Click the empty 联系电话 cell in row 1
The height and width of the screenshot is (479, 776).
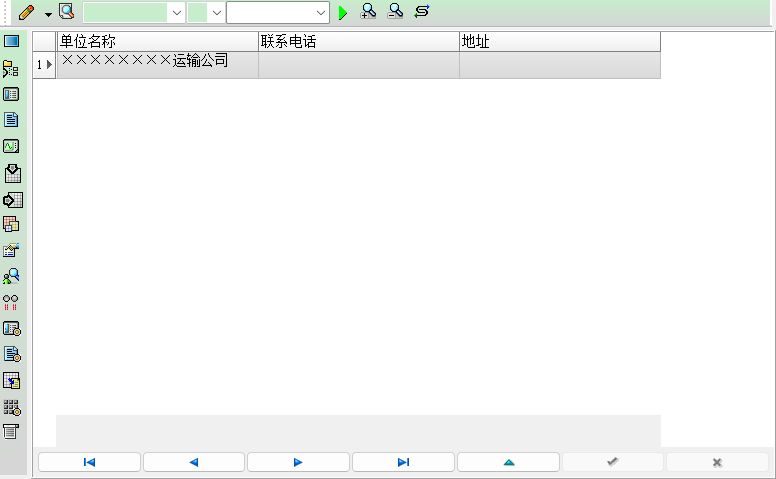tap(359, 65)
